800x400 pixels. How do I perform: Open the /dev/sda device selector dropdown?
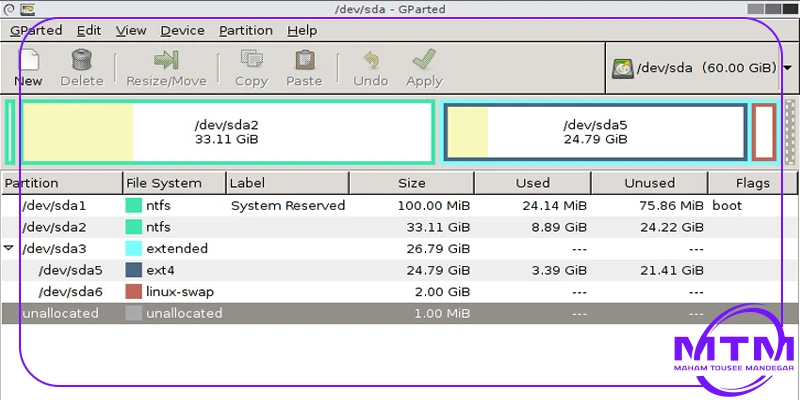click(788, 68)
